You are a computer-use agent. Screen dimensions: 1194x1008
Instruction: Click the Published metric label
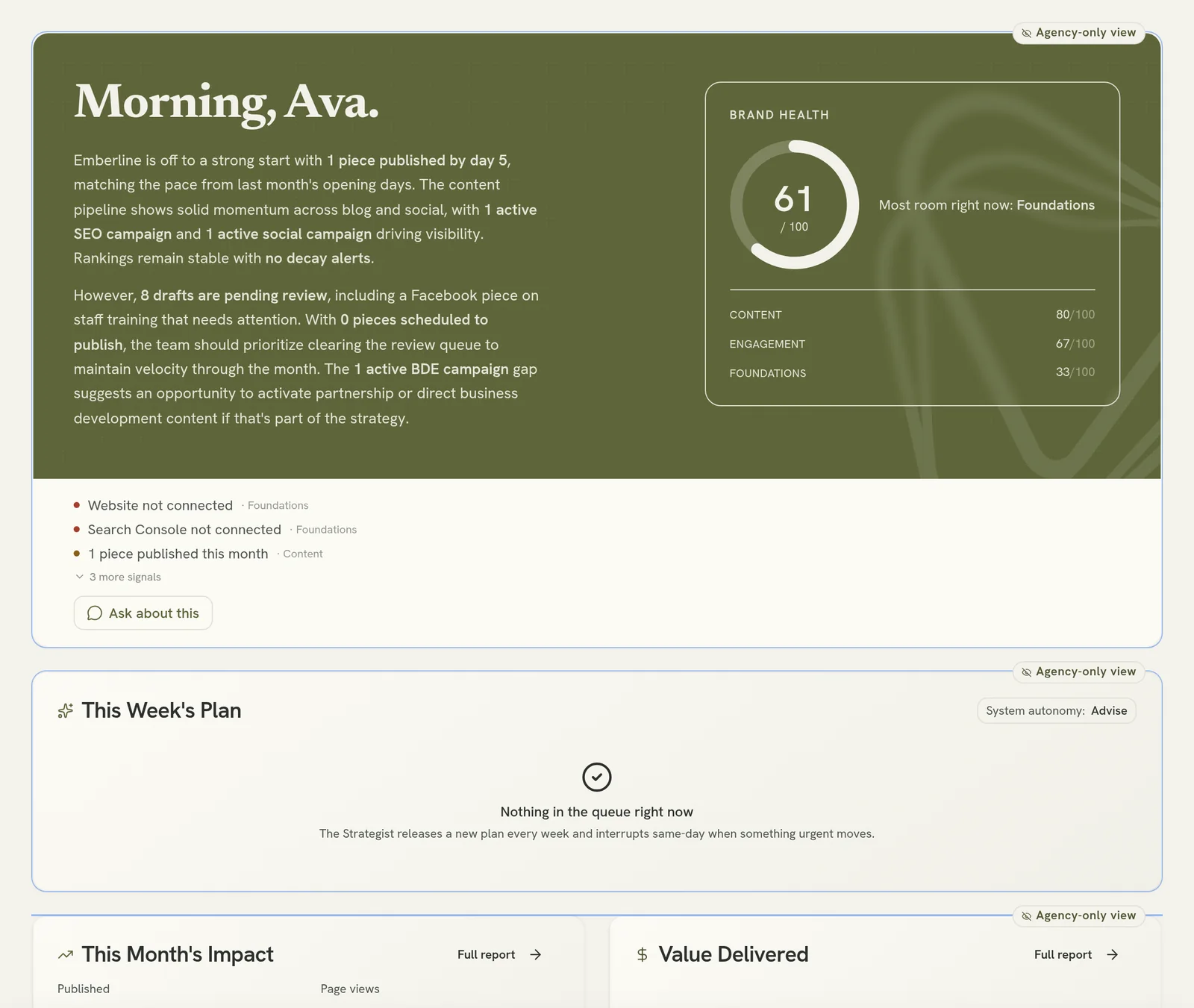(84, 989)
